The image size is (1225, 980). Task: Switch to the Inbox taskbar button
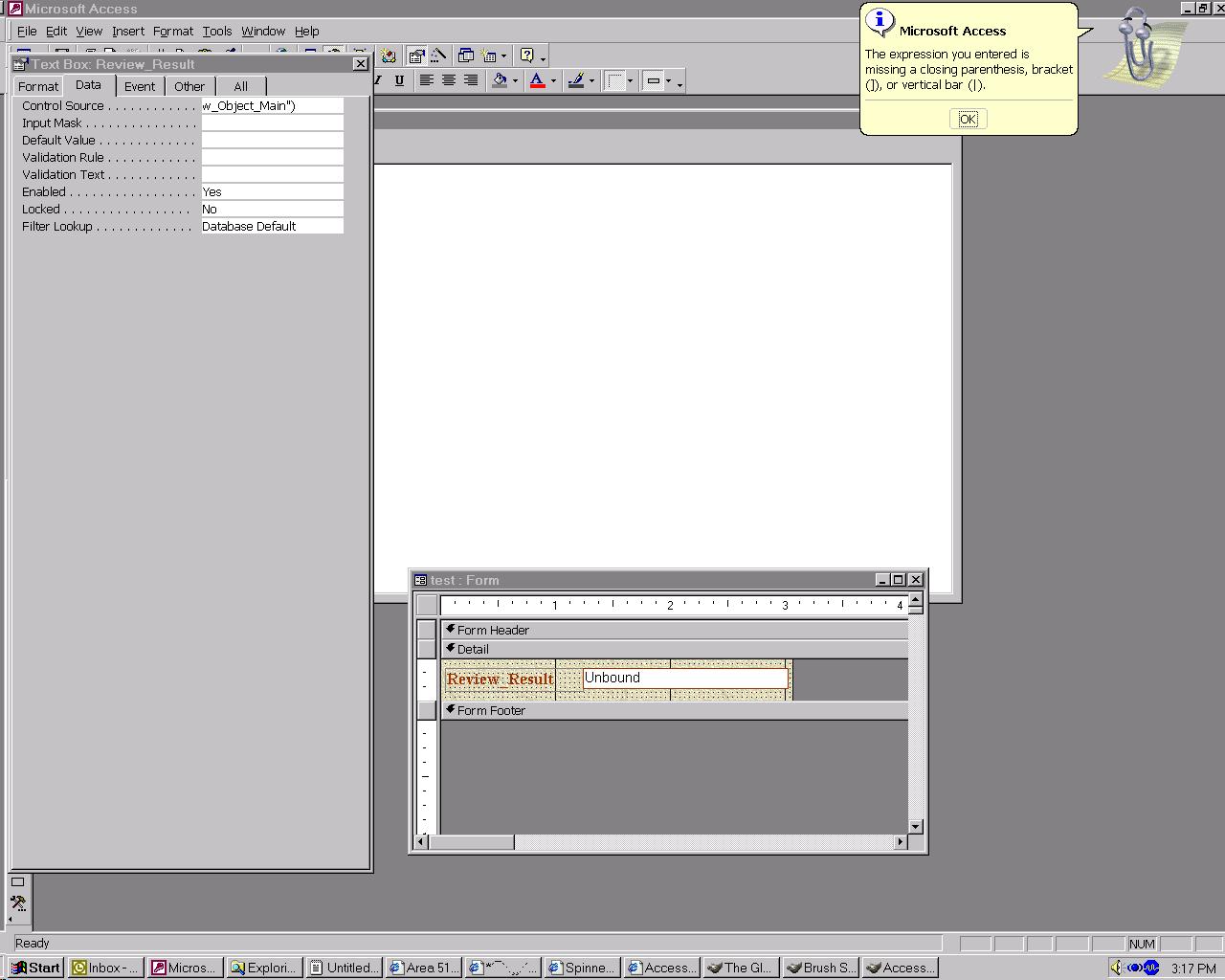(106, 968)
